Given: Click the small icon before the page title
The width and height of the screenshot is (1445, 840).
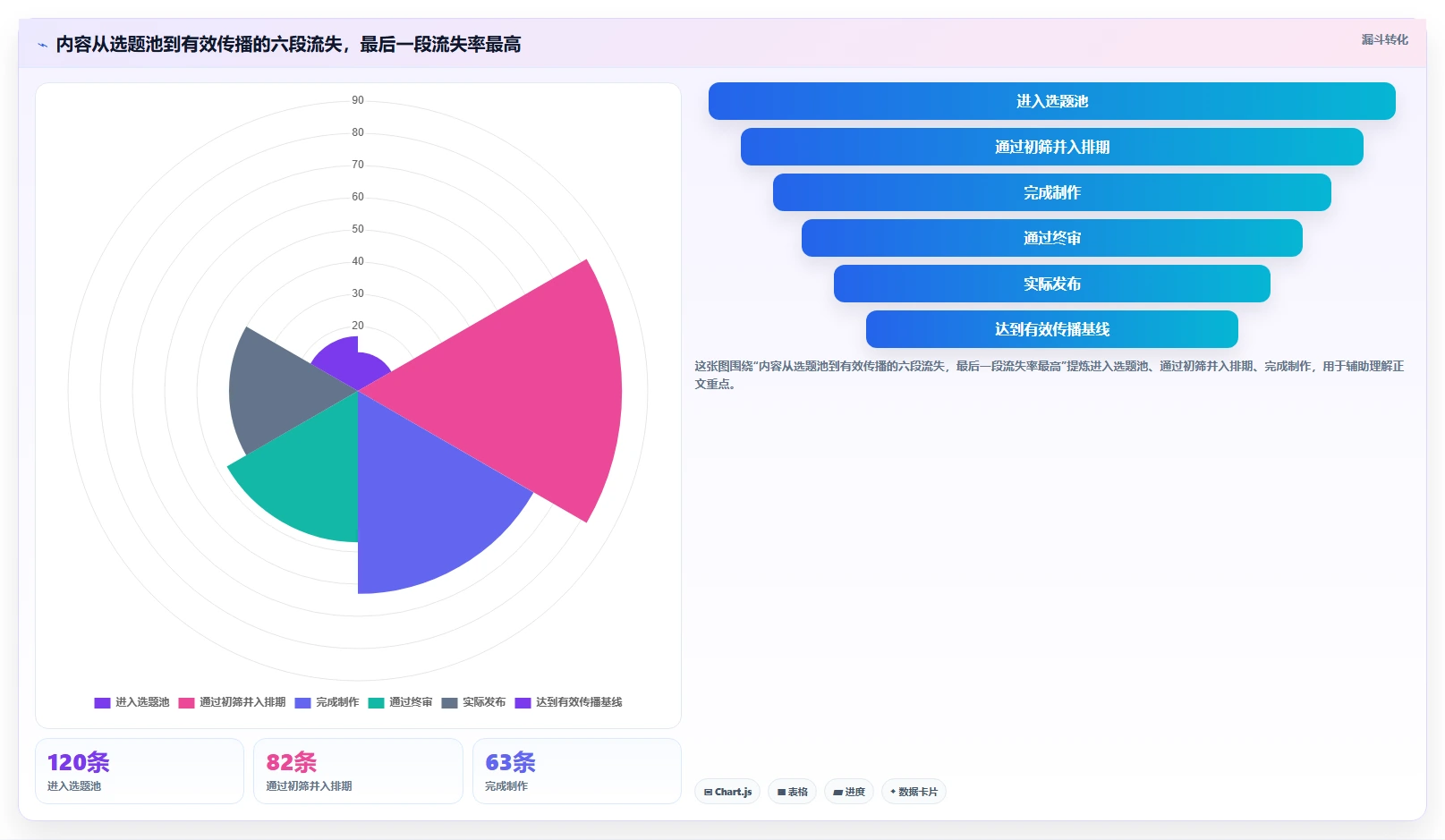Looking at the screenshot, I should [42, 45].
